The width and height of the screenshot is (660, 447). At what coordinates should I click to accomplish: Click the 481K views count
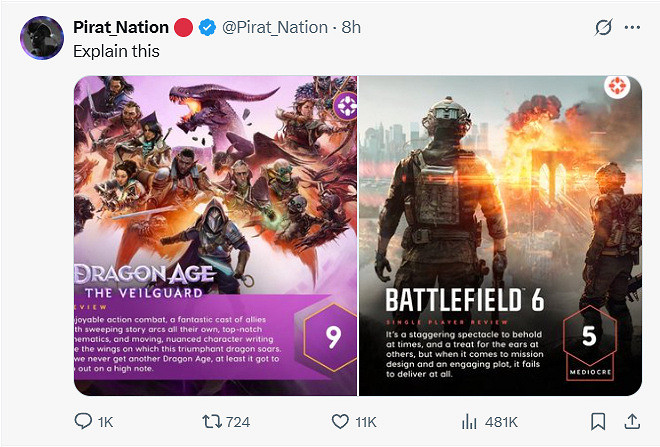click(x=500, y=422)
